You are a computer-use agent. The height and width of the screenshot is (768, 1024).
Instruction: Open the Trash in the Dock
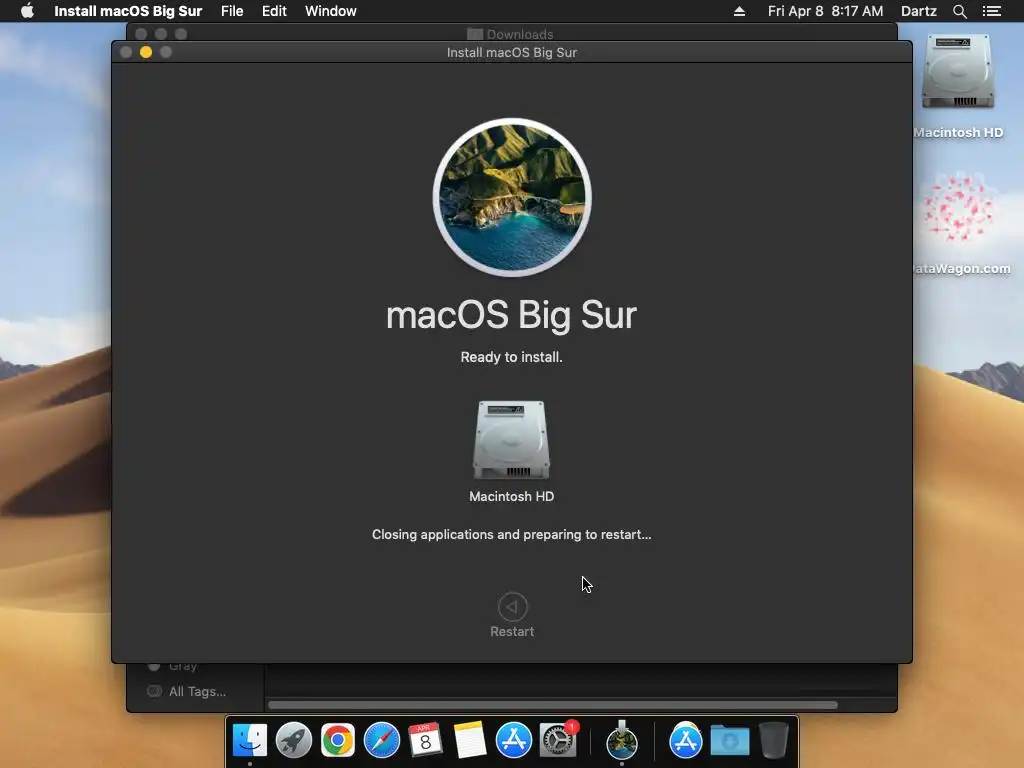point(774,740)
